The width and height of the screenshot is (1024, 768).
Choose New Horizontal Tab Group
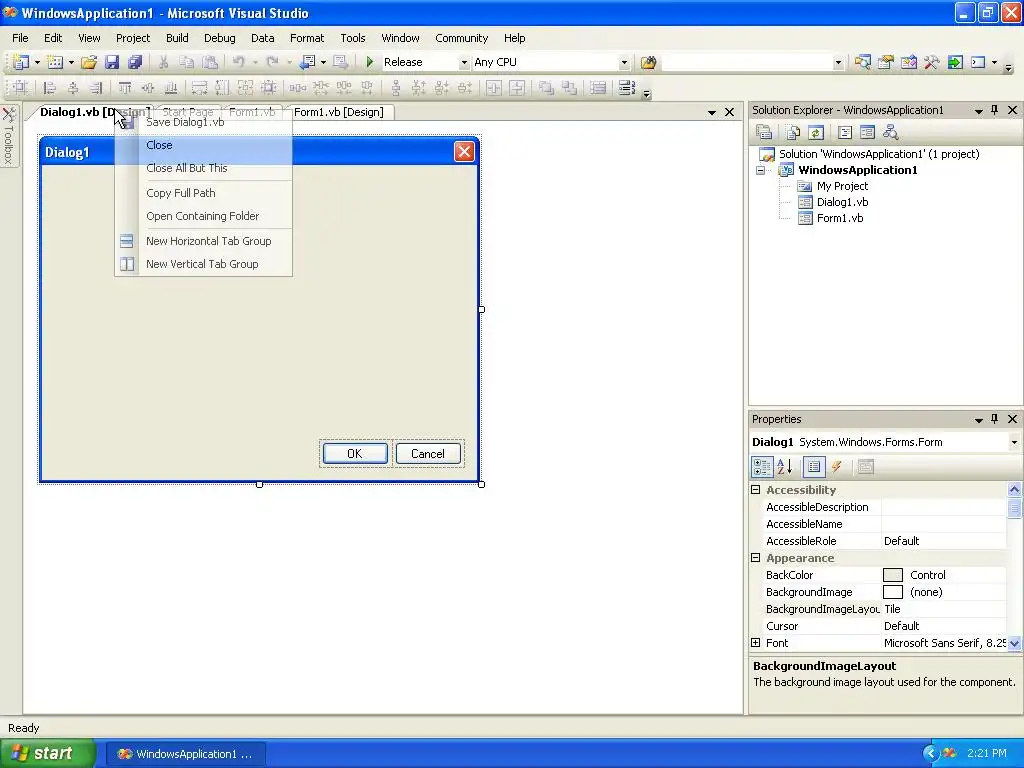(x=204, y=241)
